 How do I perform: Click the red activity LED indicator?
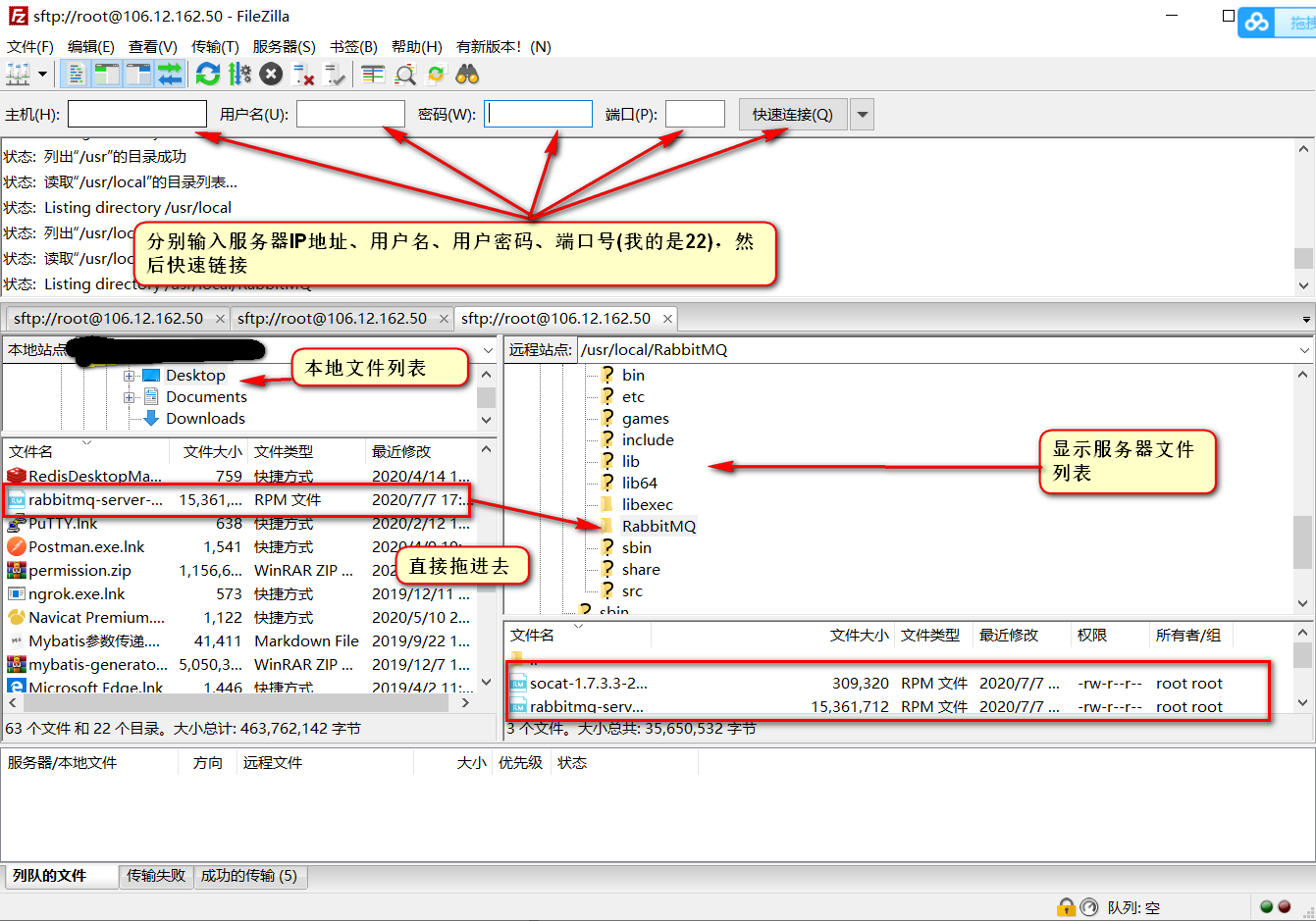point(1284,906)
